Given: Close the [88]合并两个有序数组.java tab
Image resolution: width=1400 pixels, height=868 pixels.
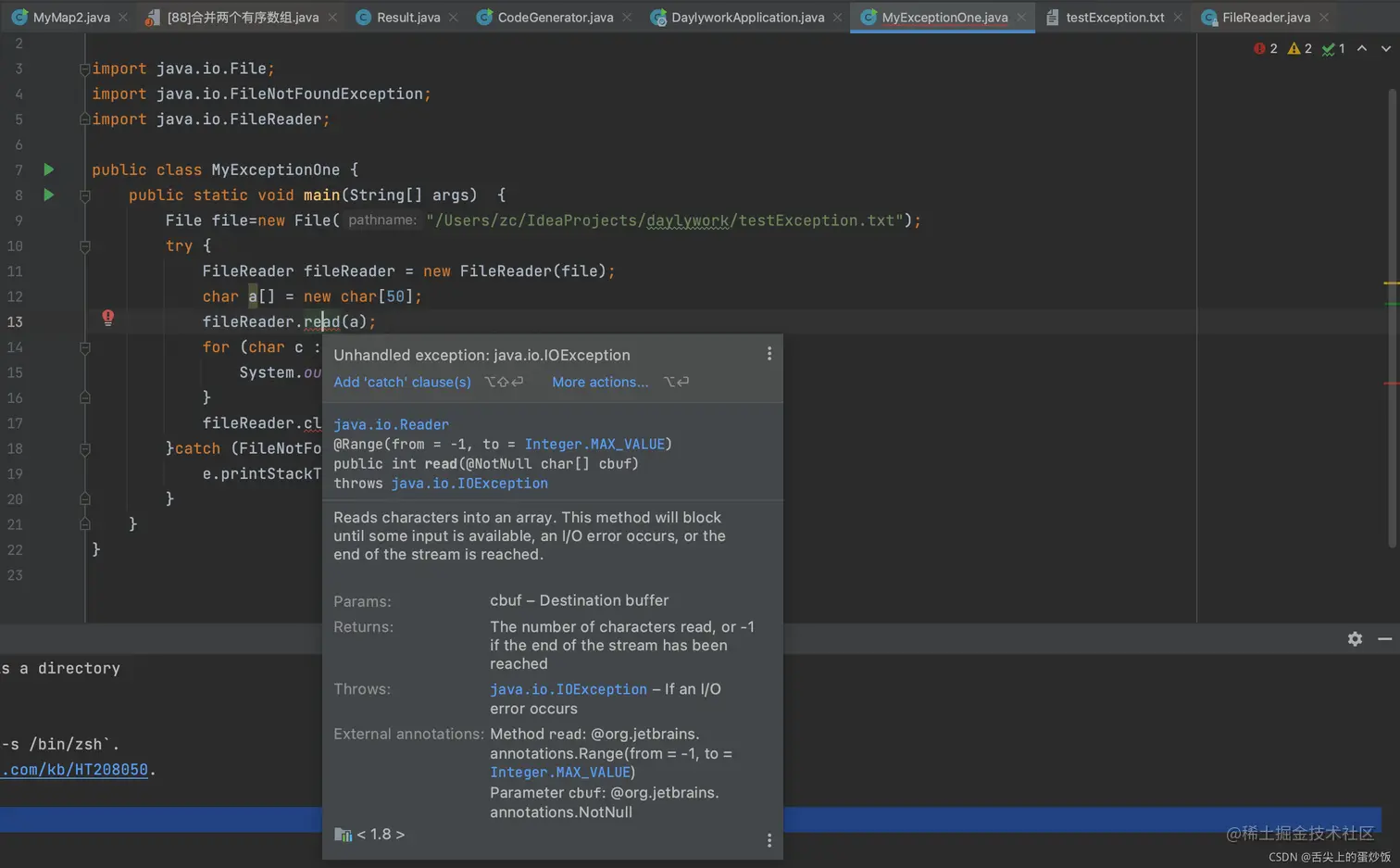Looking at the screenshot, I should tap(332, 18).
